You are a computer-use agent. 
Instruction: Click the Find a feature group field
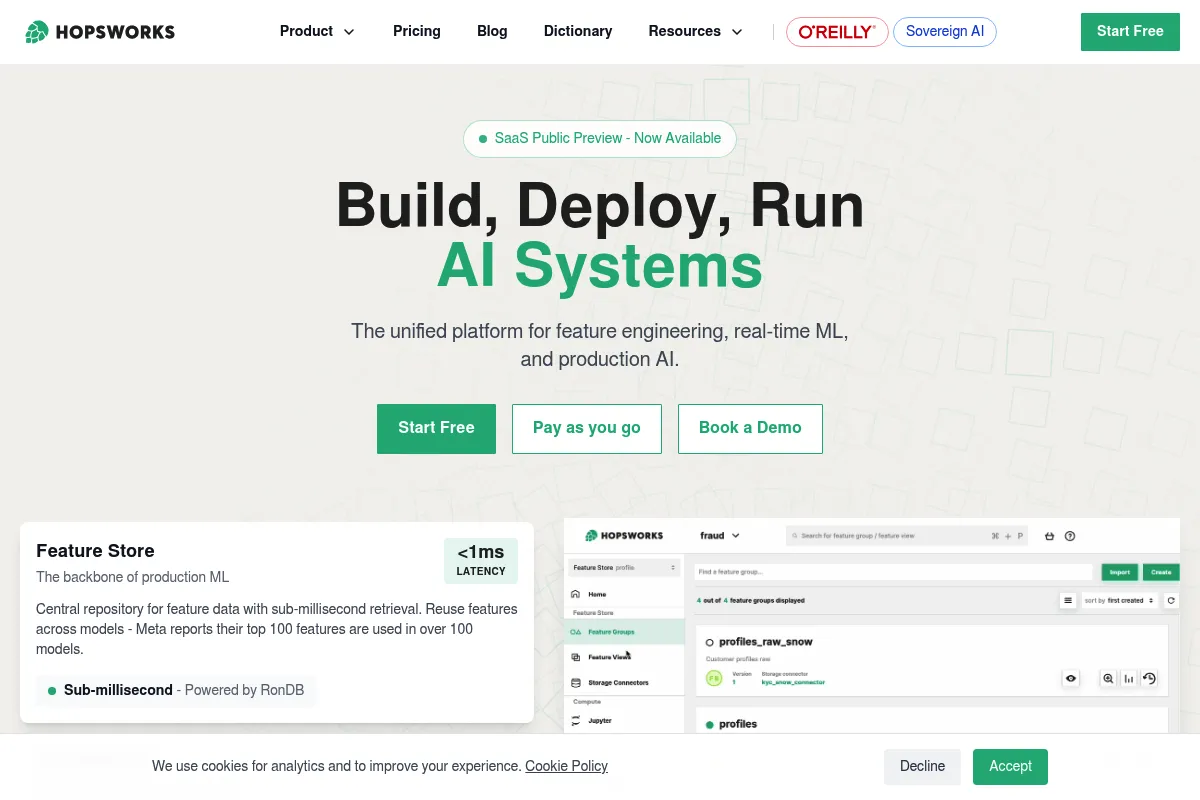tap(894, 572)
